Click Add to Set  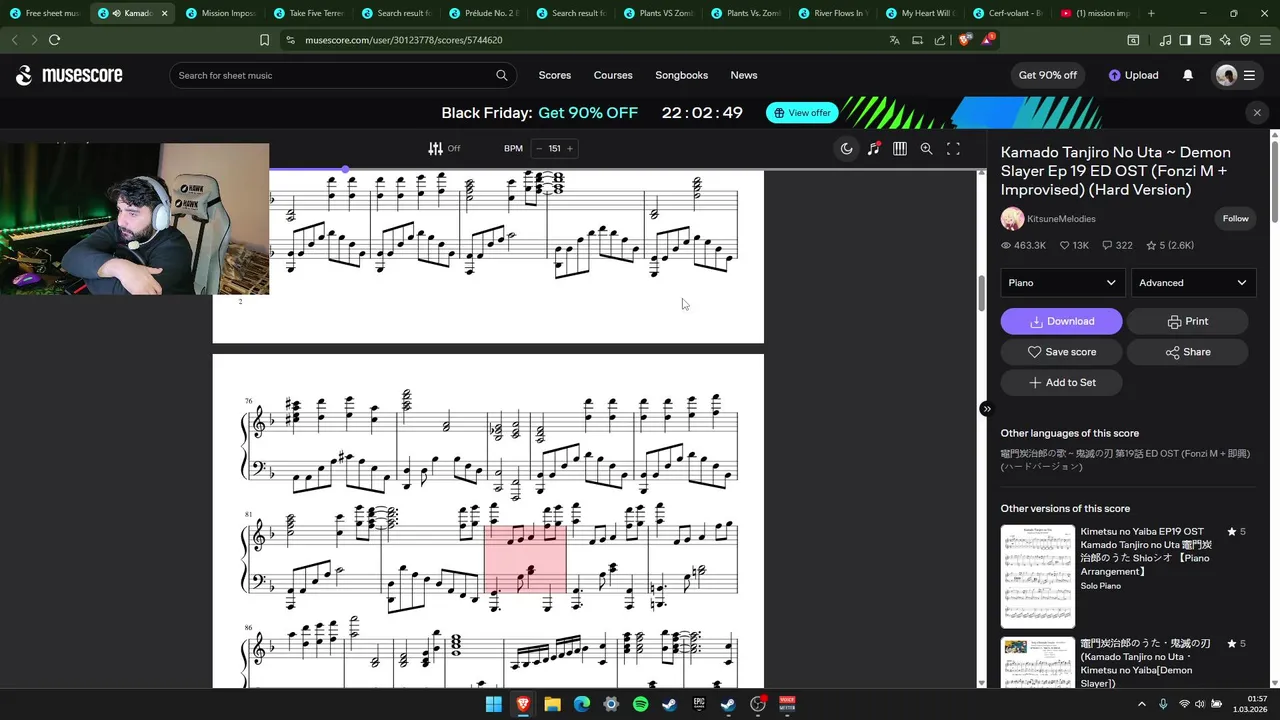(1061, 382)
